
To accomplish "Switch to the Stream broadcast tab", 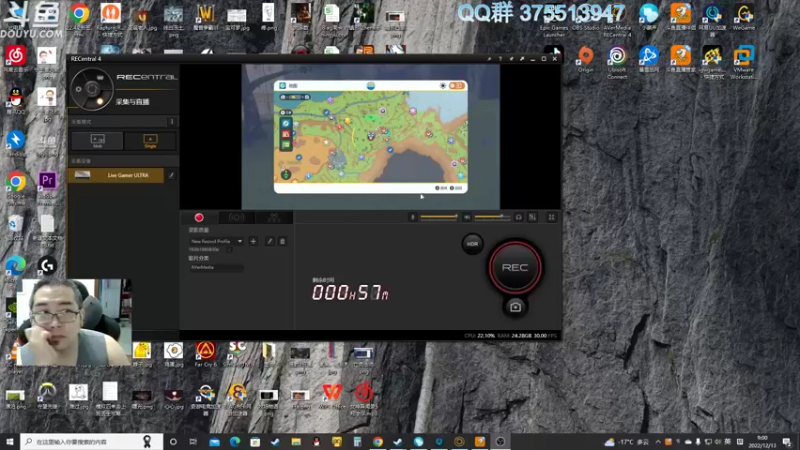I will [236, 217].
